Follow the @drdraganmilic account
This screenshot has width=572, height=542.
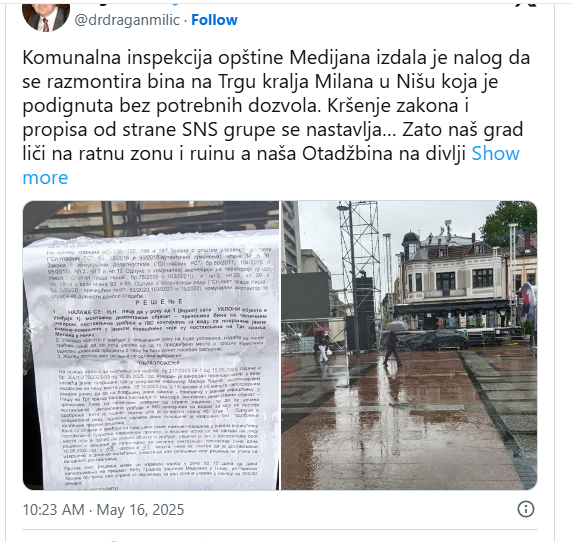(214, 20)
